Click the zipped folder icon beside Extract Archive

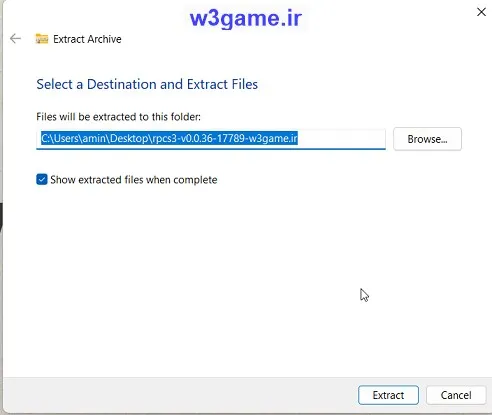pos(42,39)
